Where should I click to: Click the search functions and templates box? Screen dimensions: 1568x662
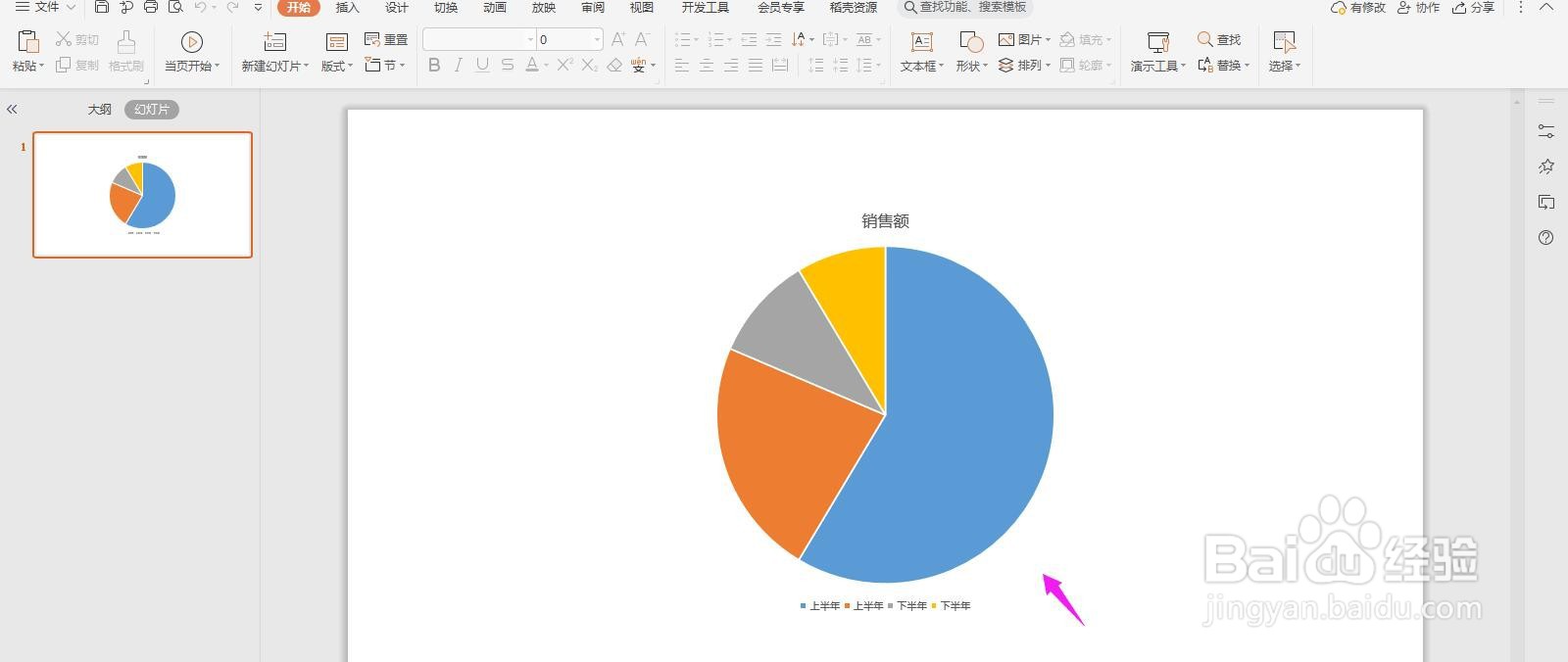pos(965,7)
